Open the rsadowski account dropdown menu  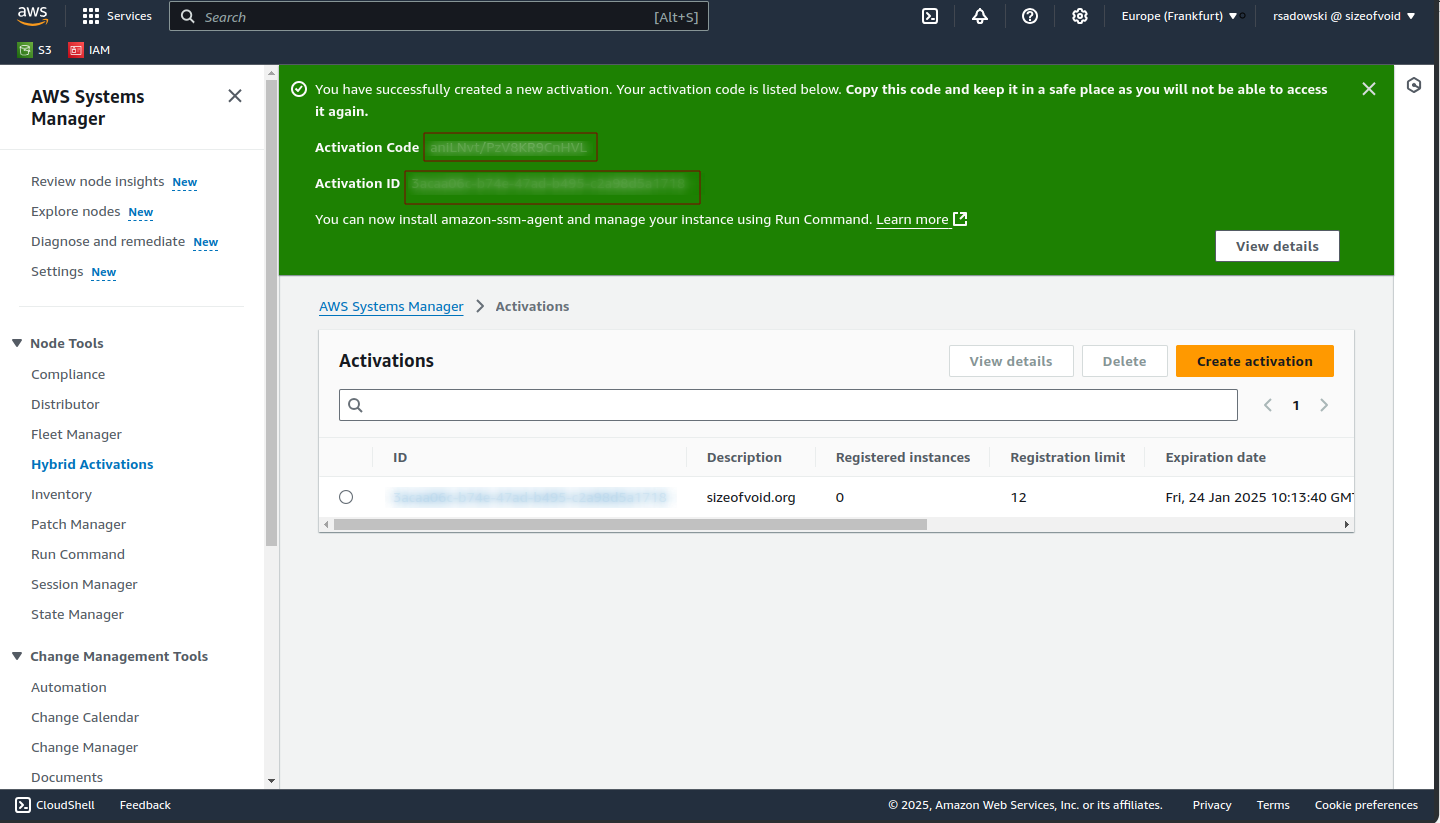click(x=1343, y=16)
